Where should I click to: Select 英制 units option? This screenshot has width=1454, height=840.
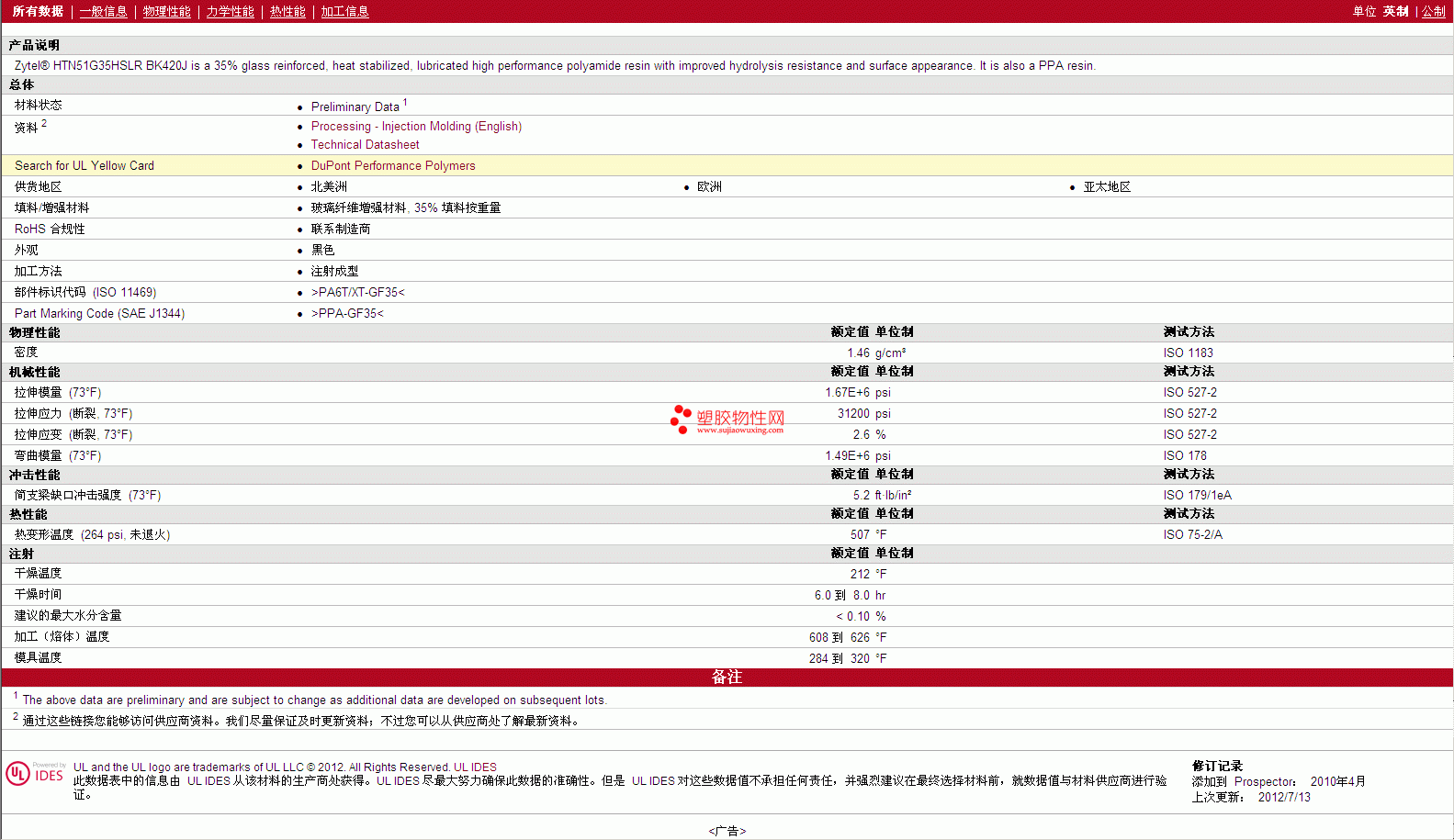pyautogui.click(x=1396, y=12)
